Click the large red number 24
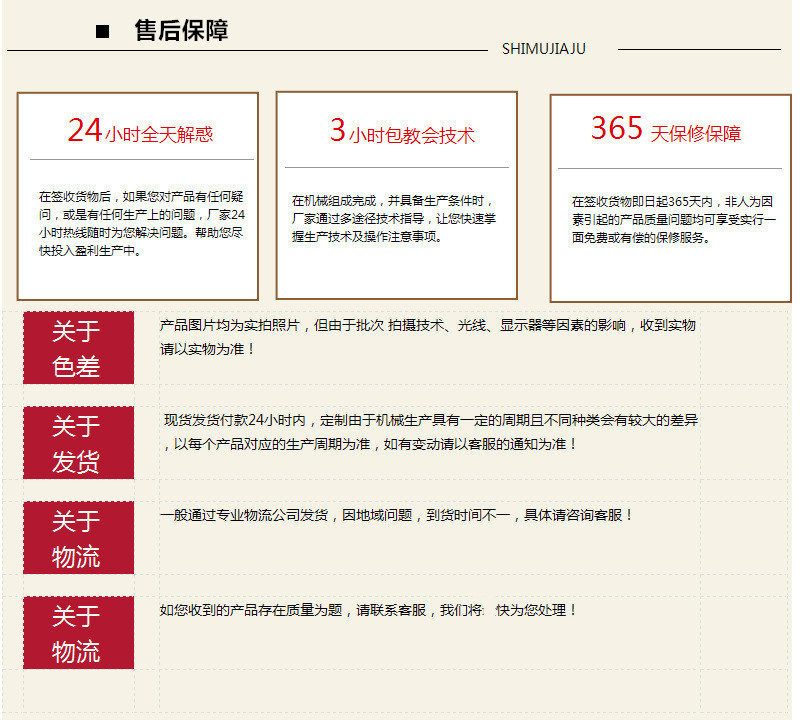Viewport: 800px width, 720px height. [85, 130]
